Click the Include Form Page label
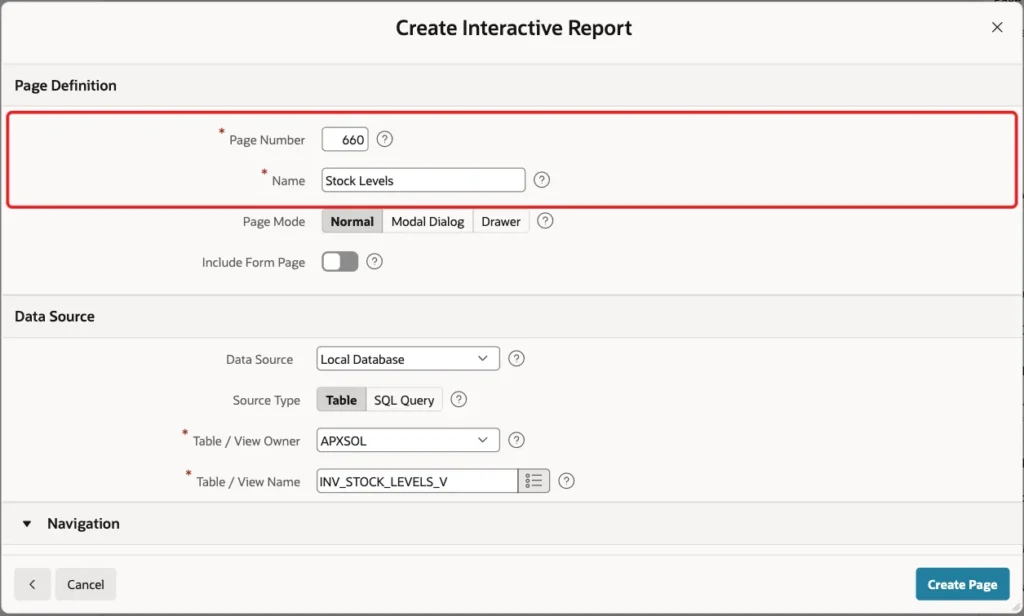The width and height of the screenshot is (1024, 616). [x=253, y=262]
